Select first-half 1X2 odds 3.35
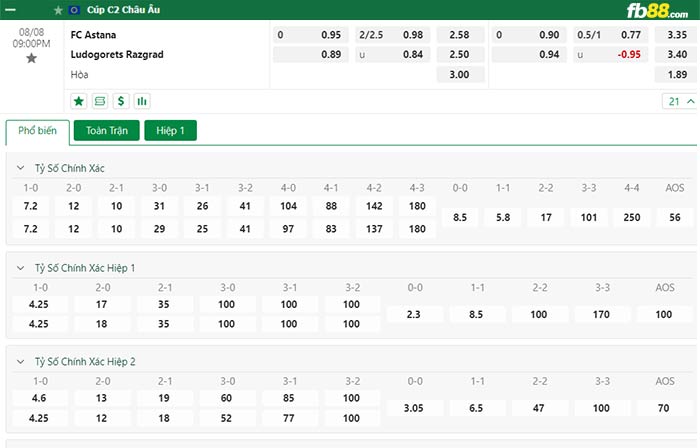The image size is (700, 448). coord(677,35)
